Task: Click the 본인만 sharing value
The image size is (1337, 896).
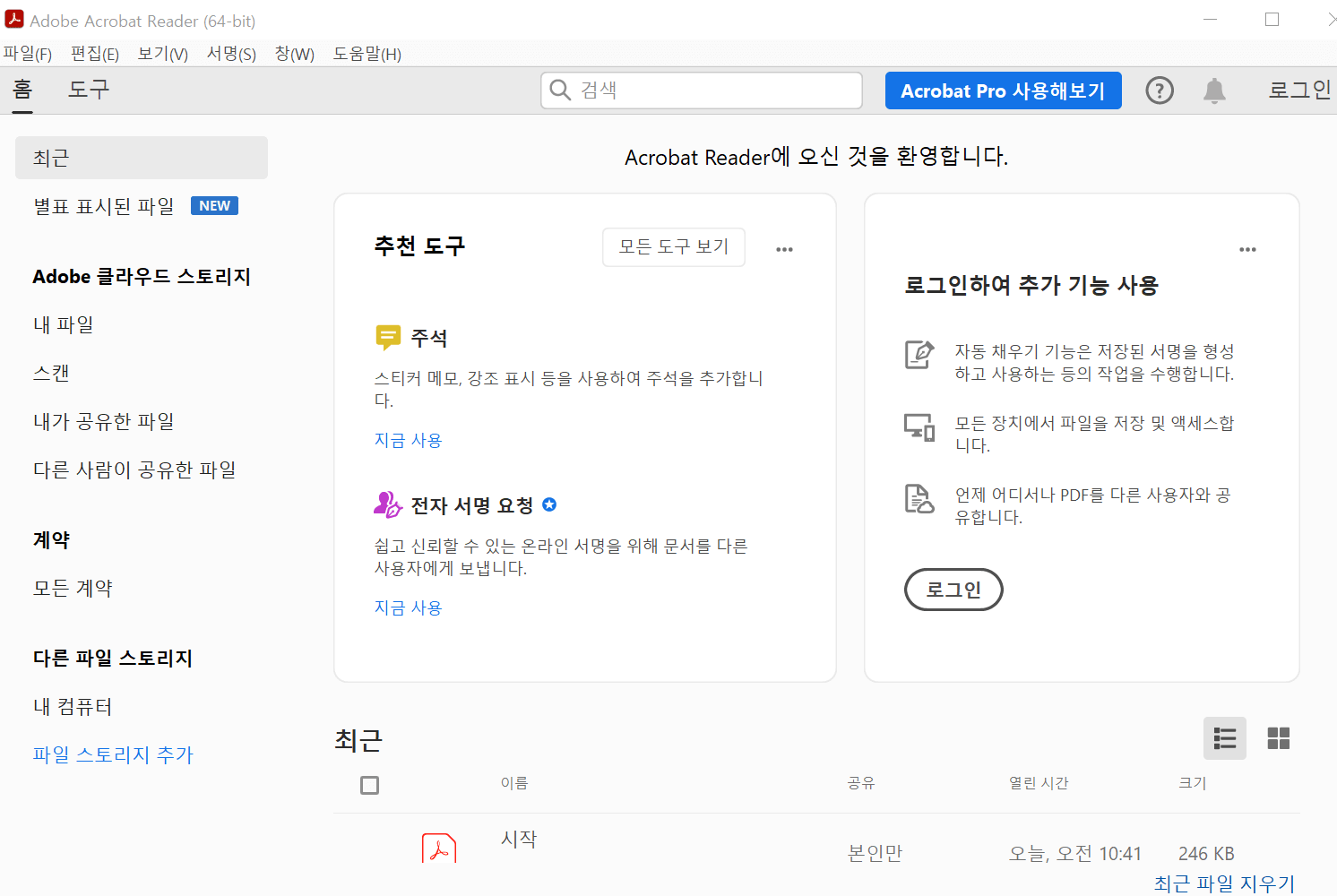Action: (875, 854)
